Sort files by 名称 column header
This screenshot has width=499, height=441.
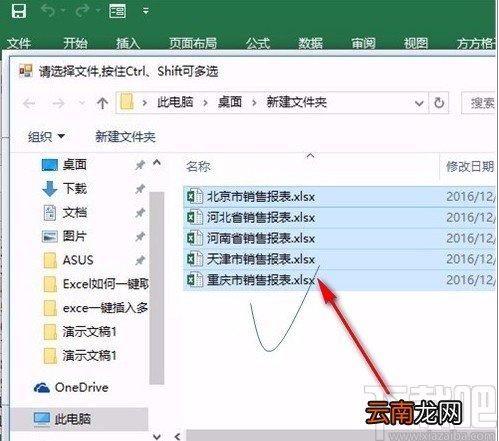click(x=198, y=166)
